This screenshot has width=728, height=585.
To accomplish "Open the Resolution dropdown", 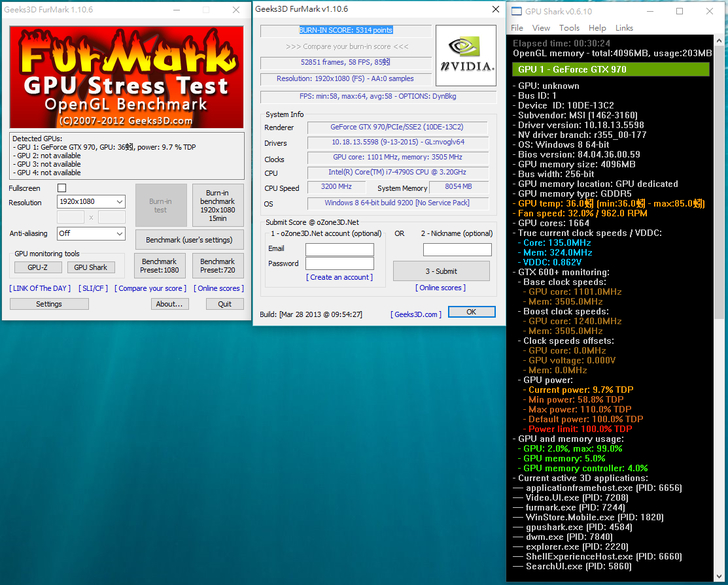I will coord(91,202).
